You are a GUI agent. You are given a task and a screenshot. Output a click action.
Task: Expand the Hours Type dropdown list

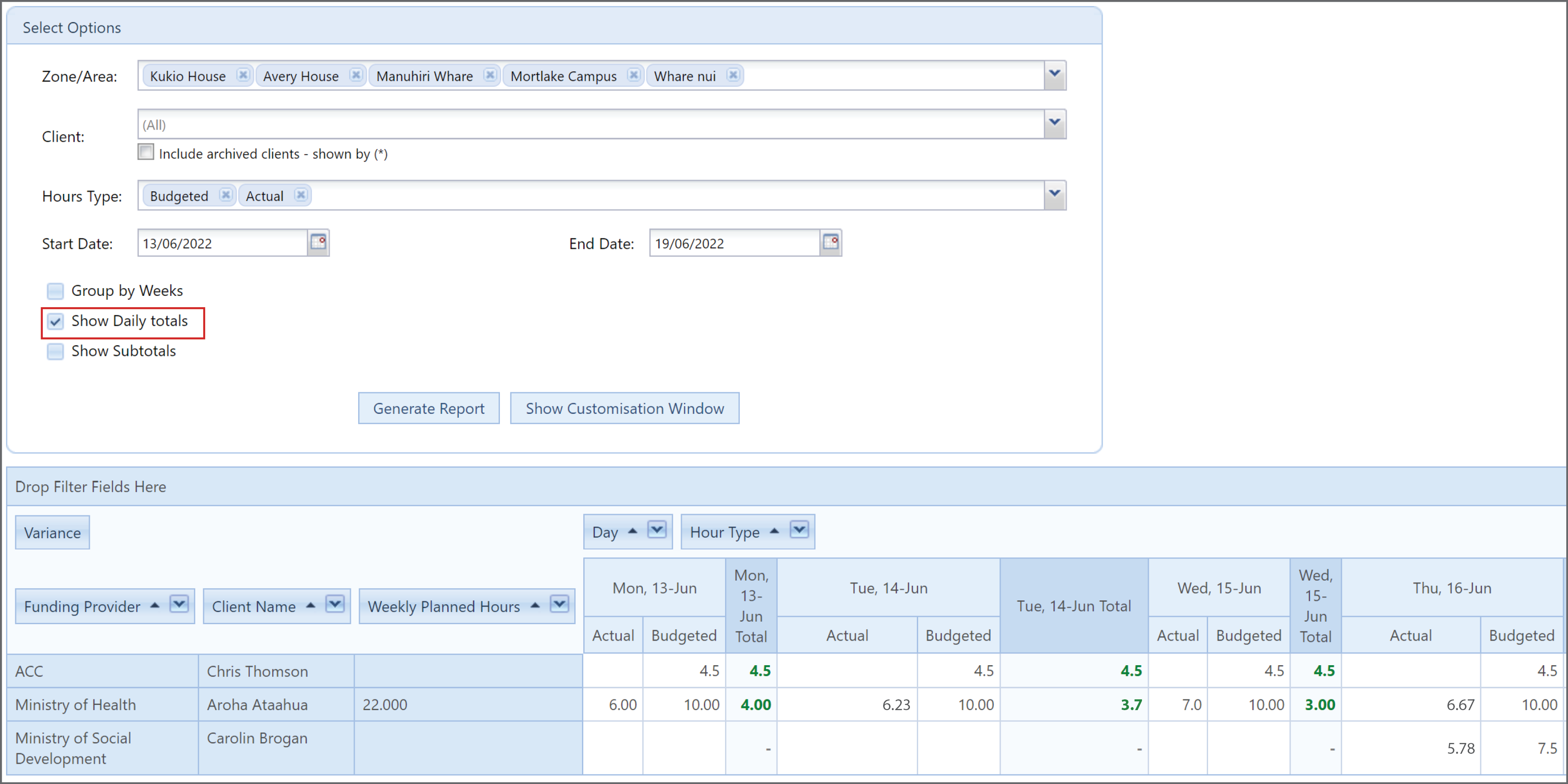click(1055, 195)
